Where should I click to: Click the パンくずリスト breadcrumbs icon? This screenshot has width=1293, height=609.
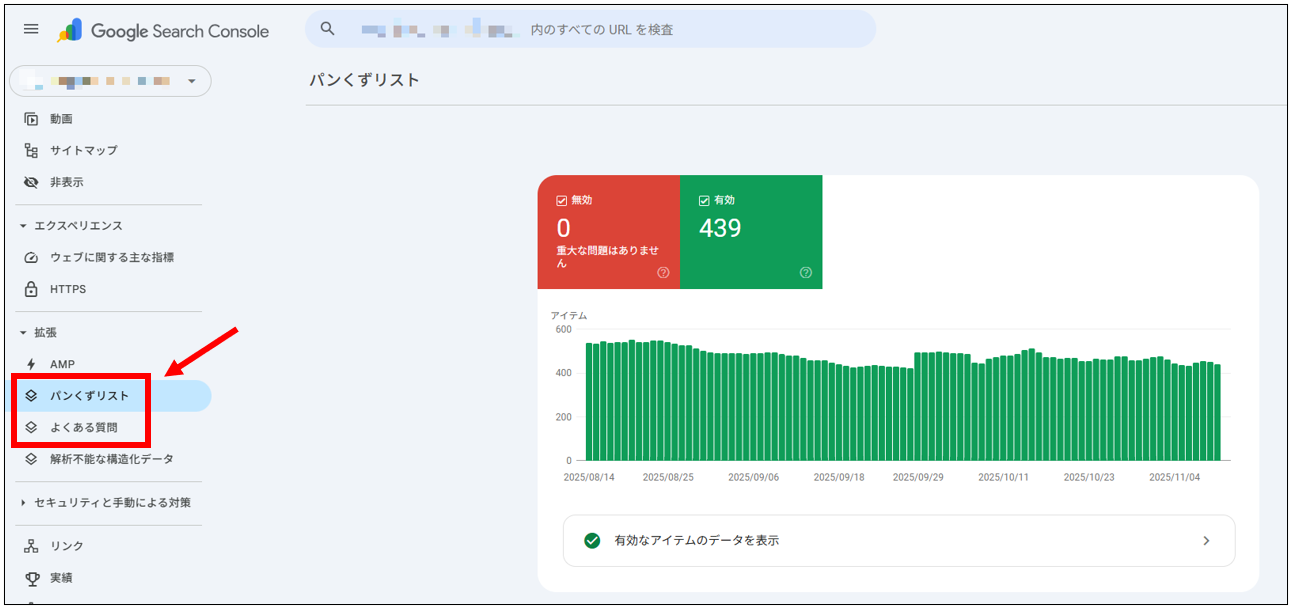(x=33, y=394)
